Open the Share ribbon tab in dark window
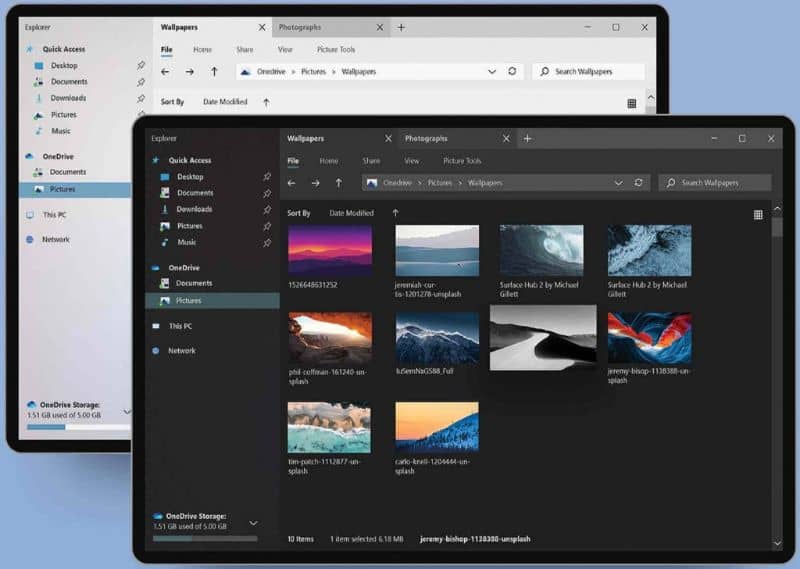This screenshot has height=569, width=800. (x=371, y=161)
